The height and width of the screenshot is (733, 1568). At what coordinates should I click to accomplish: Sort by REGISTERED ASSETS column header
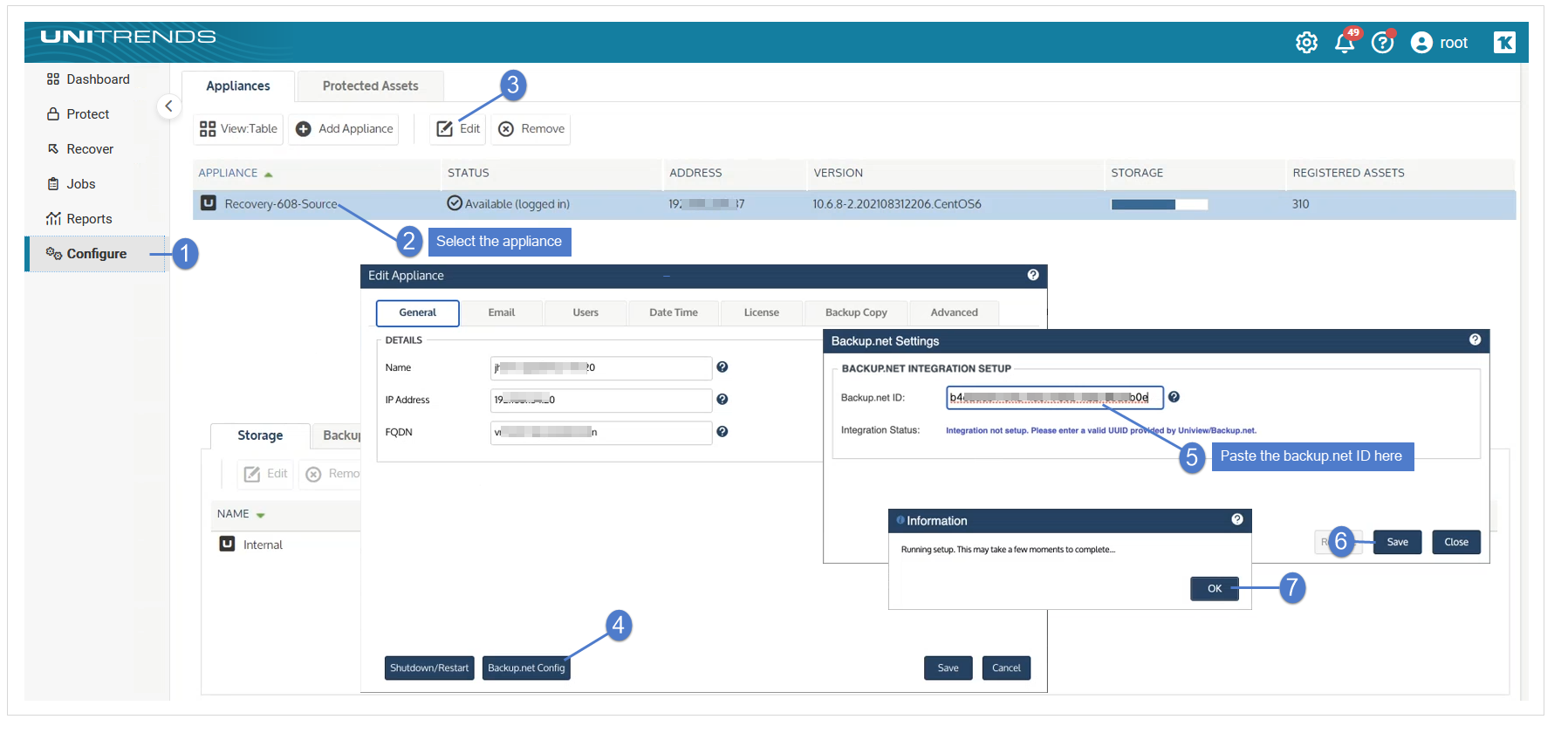click(1348, 174)
